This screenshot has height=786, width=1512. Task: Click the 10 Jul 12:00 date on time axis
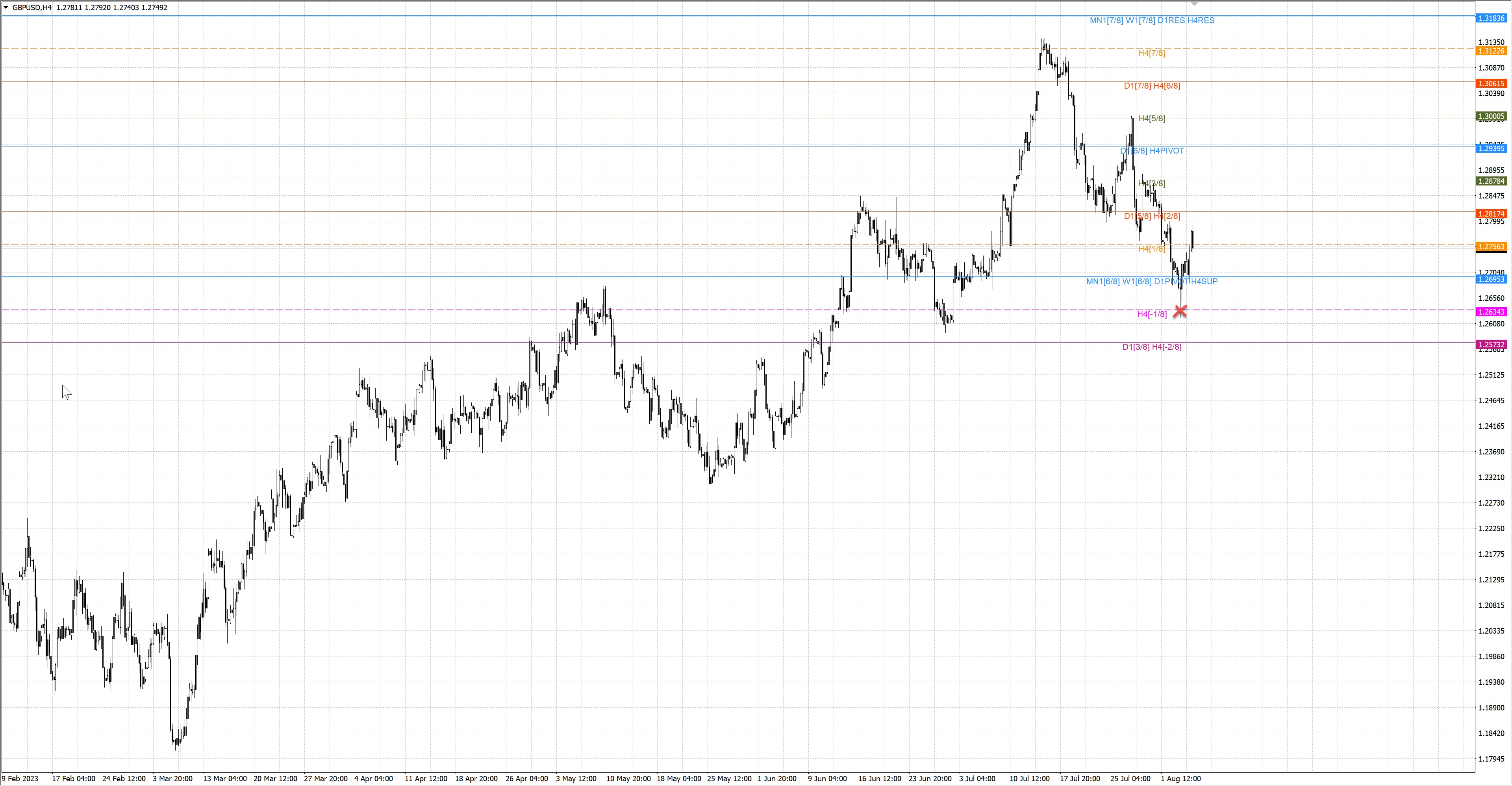click(1030, 779)
